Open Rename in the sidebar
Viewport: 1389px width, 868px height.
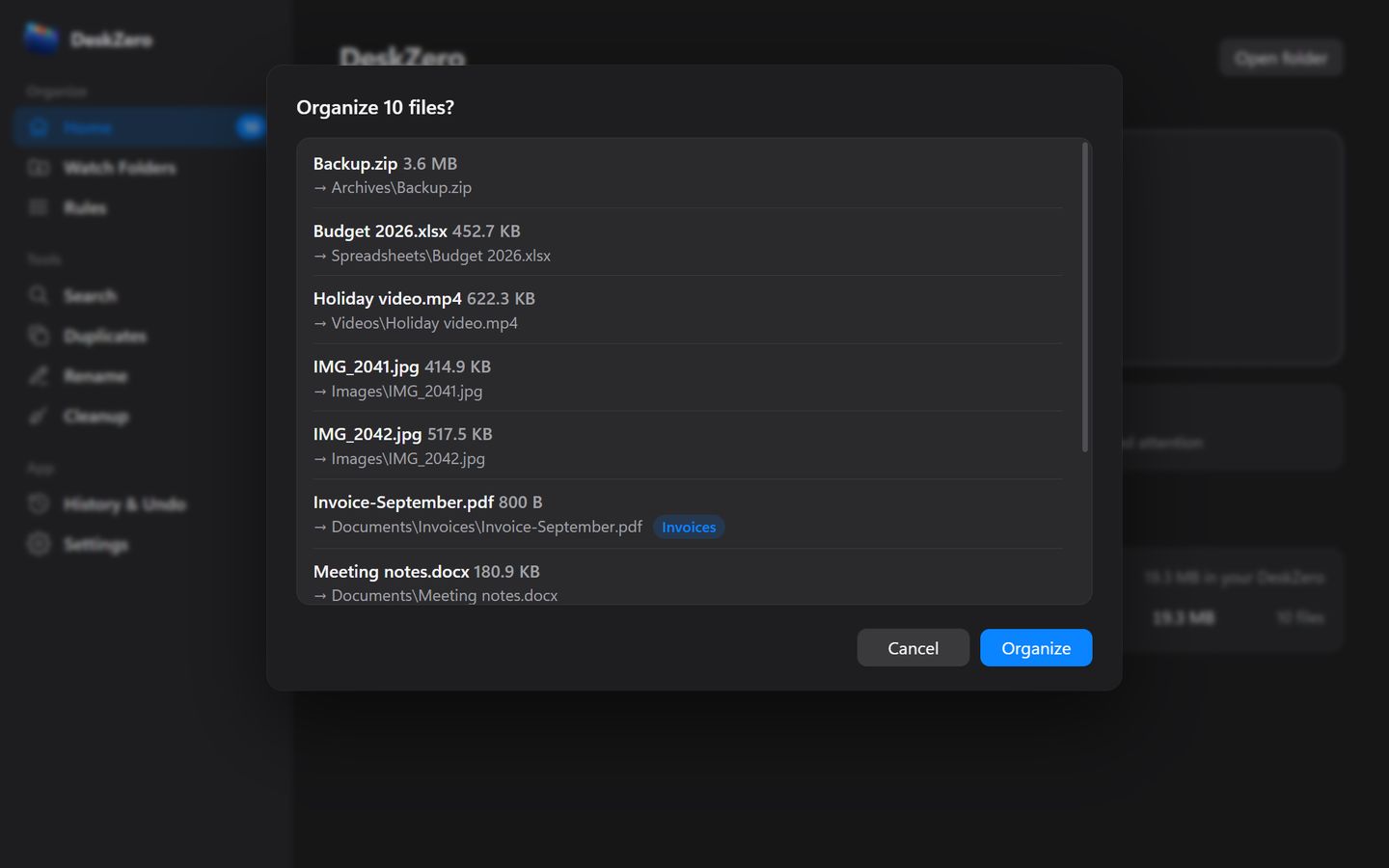[141, 375]
